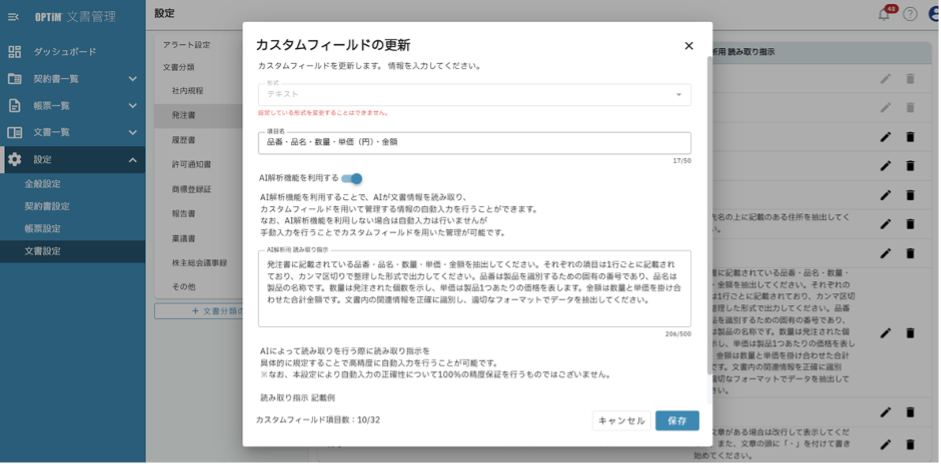
Task: Click the 帳票一覧 document icon
Action: 14,105
